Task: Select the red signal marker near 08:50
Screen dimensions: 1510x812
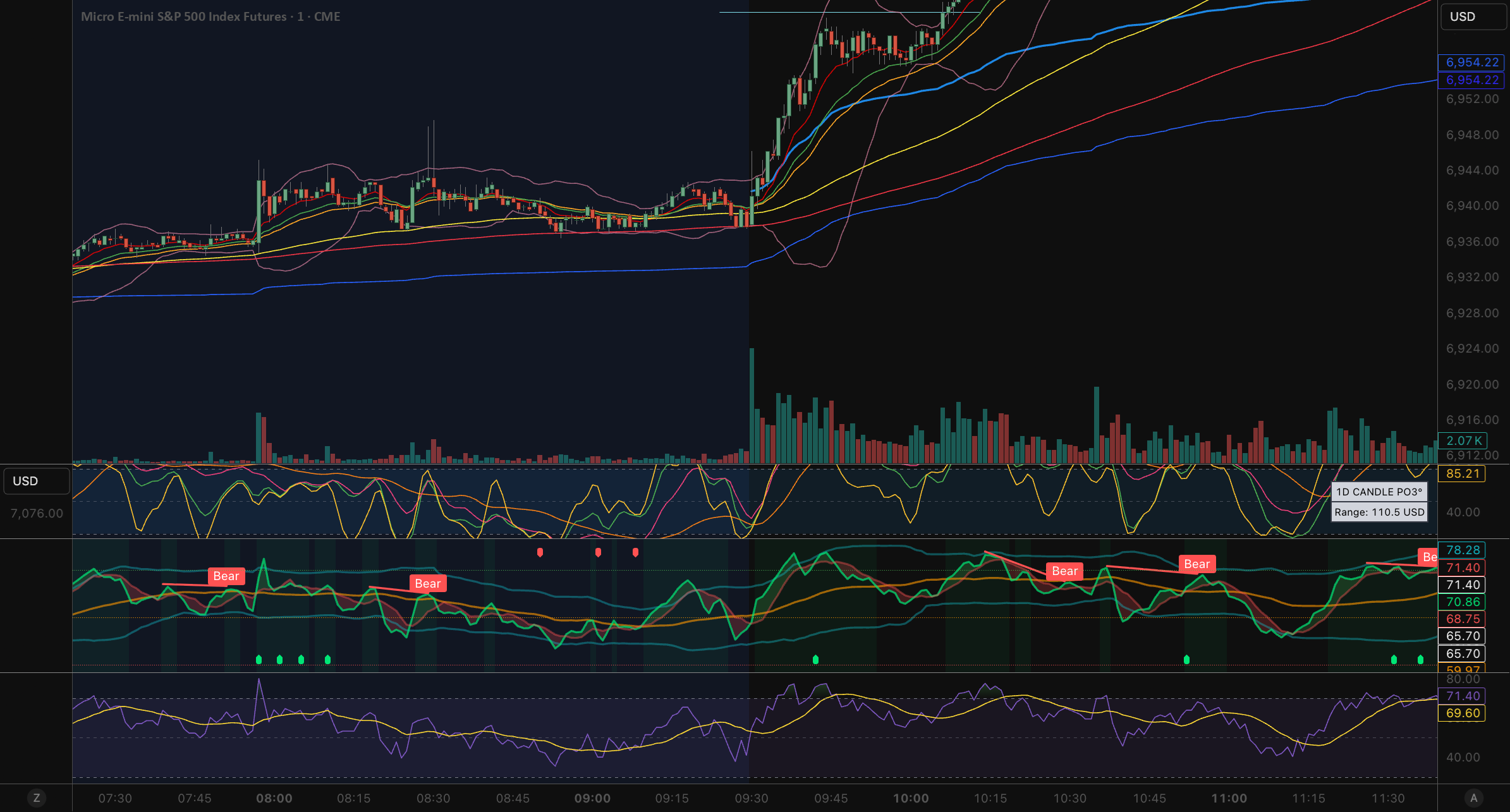Action: click(540, 552)
